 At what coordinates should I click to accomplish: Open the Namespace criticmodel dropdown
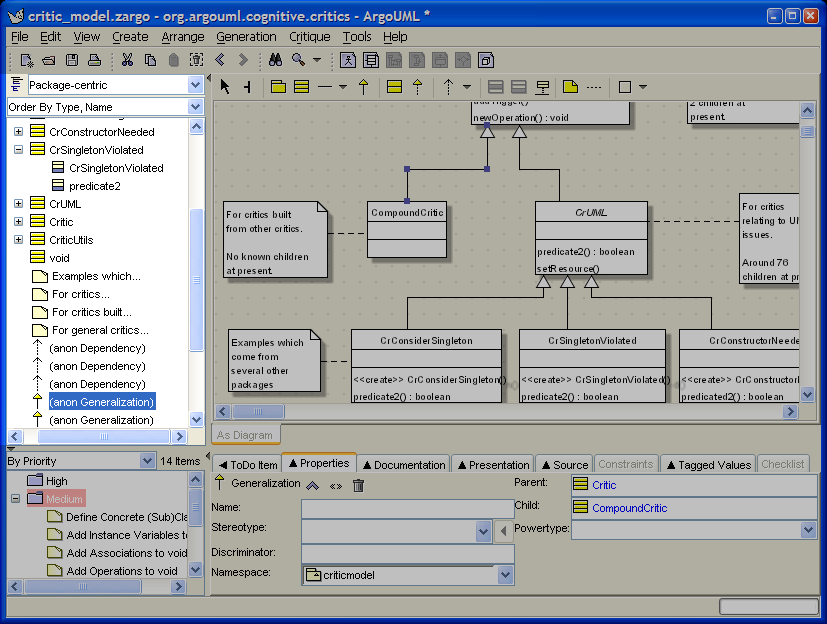(505, 575)
